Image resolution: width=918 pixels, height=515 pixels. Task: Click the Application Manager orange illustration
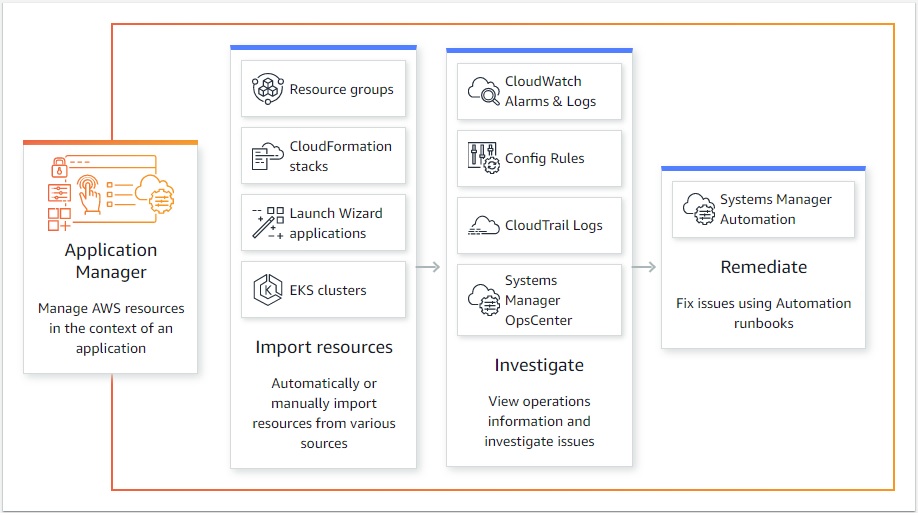[111, 193]
